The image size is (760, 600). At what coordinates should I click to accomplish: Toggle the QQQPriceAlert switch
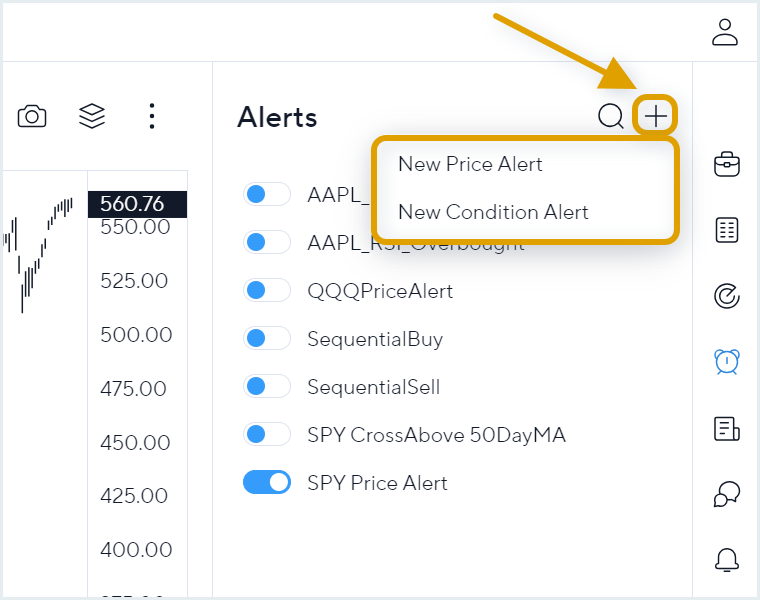click(267, 290)
